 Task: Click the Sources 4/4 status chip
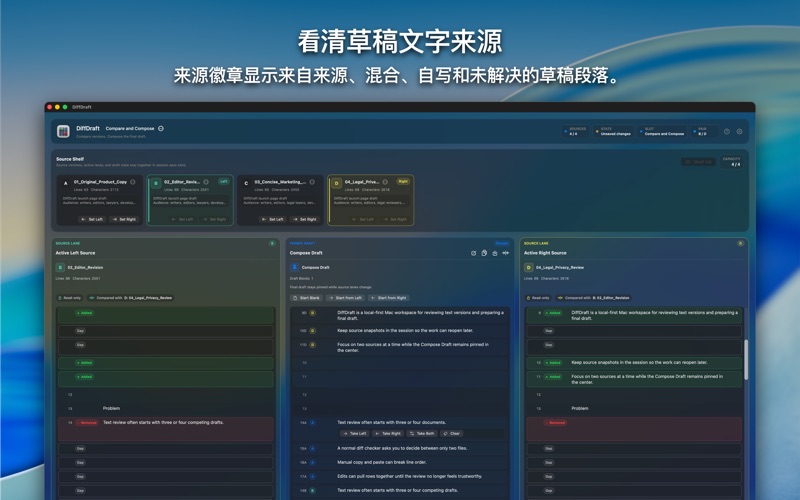[x=576, y=132]
